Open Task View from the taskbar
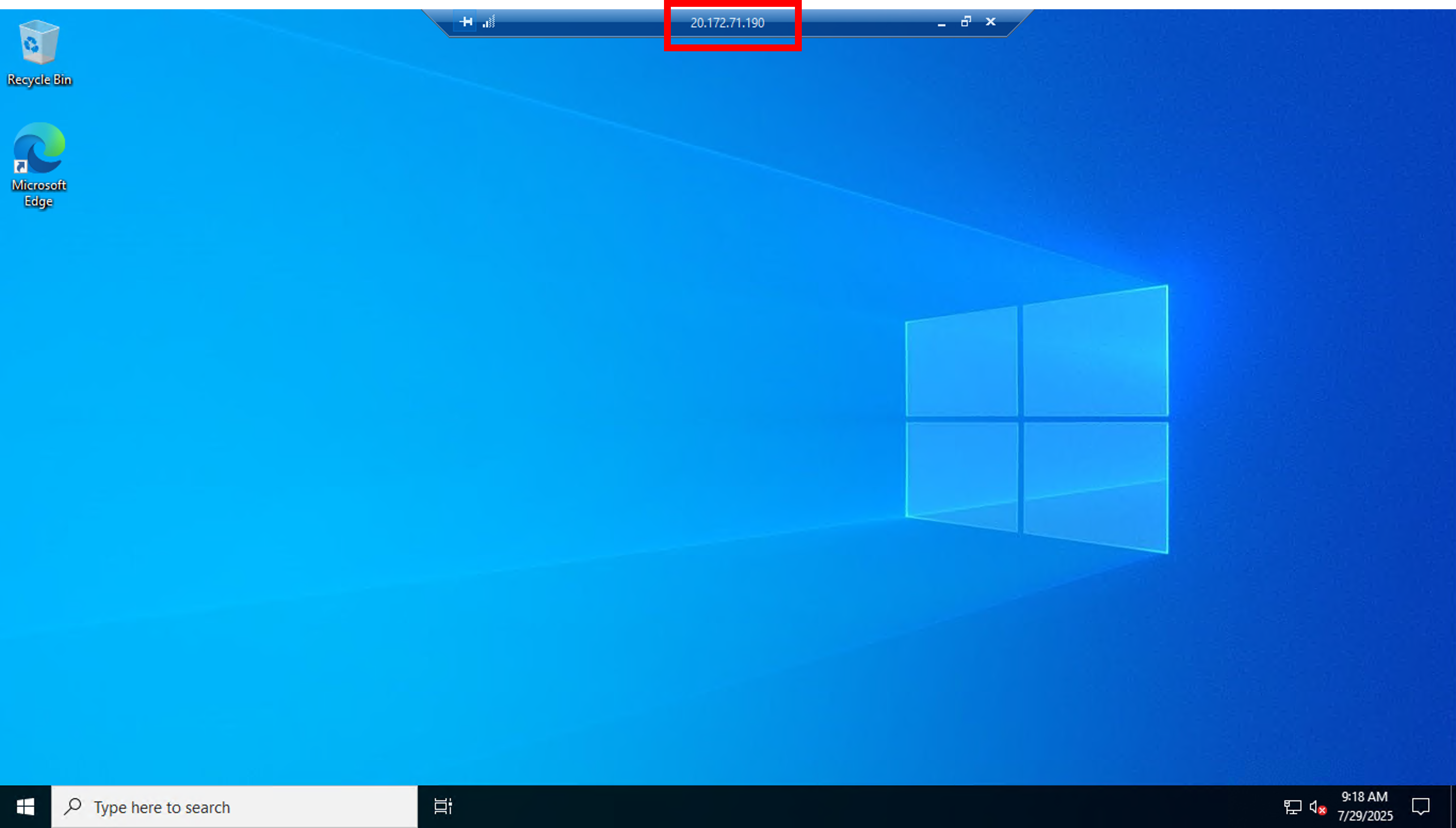Screen dimensions: 1456x828 coord(443,807)
